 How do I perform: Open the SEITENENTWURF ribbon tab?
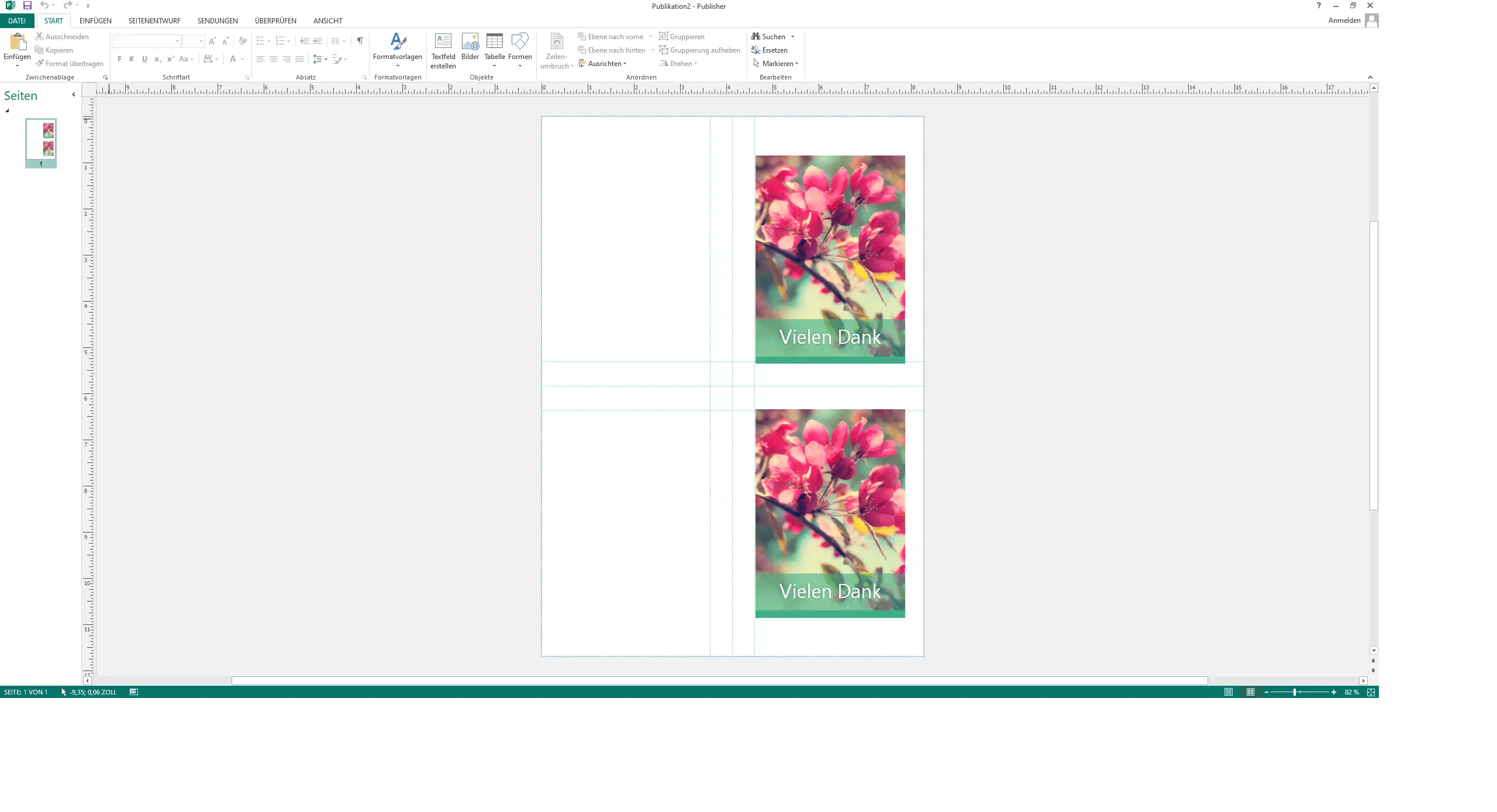pos(154,20)
